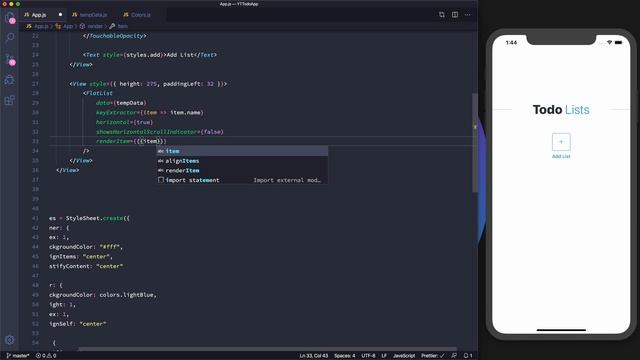The height and width of the screenshot is (360, 640).
Task: Click the 'FlatList' tag in the code
Action: point(99,93)
